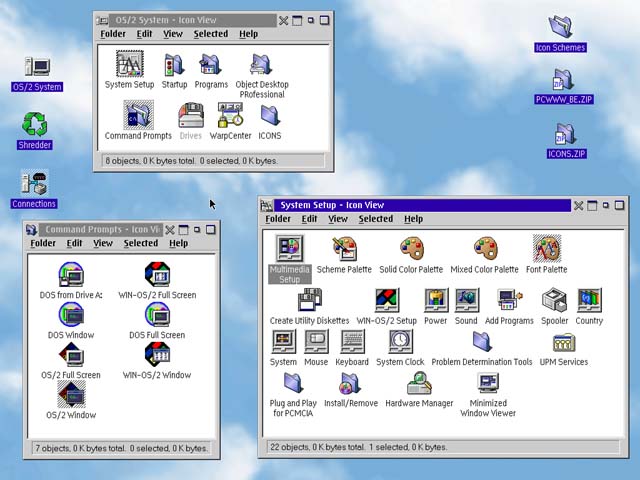Select the Multimedia Setup icon

pos(289,248)
